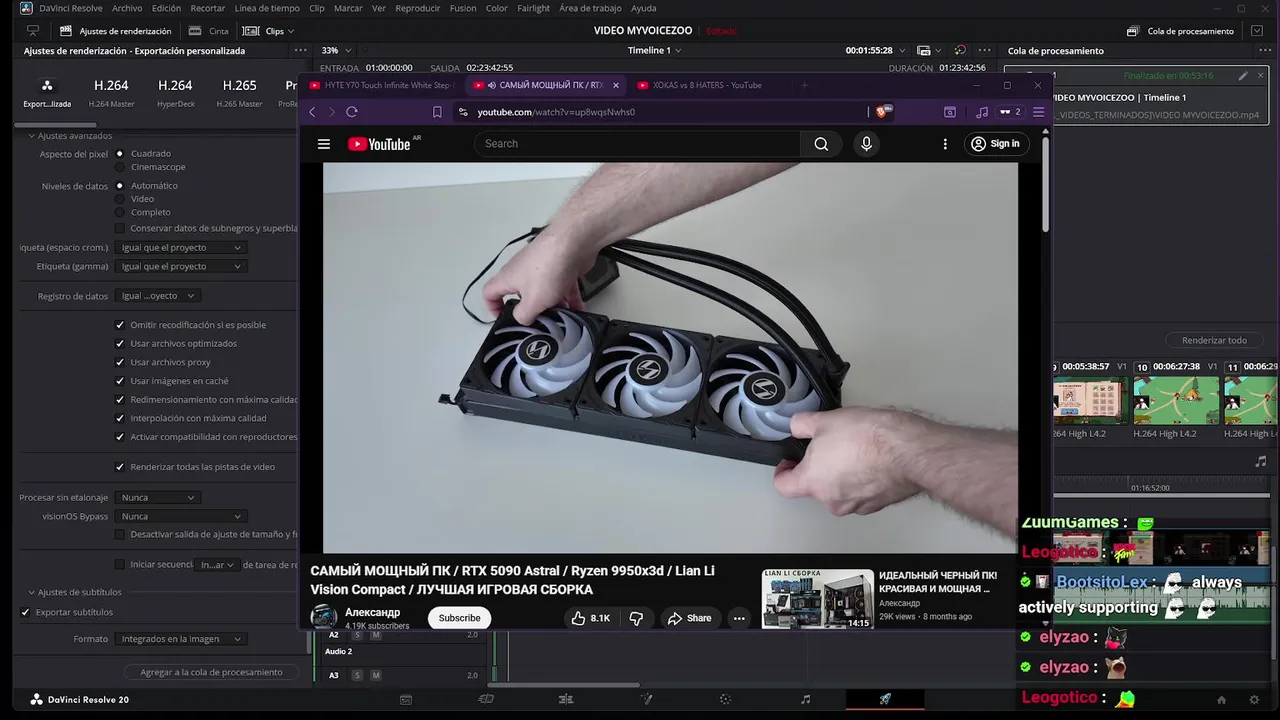
Task: Open Registro de datos dropdown
Action: (x=158, y=296)
